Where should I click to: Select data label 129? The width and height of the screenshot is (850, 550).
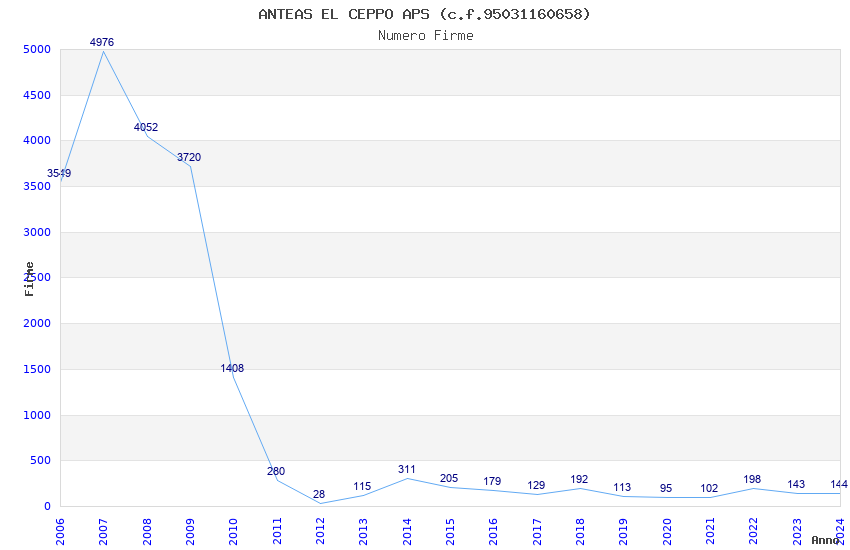click(x=536, y=486)
